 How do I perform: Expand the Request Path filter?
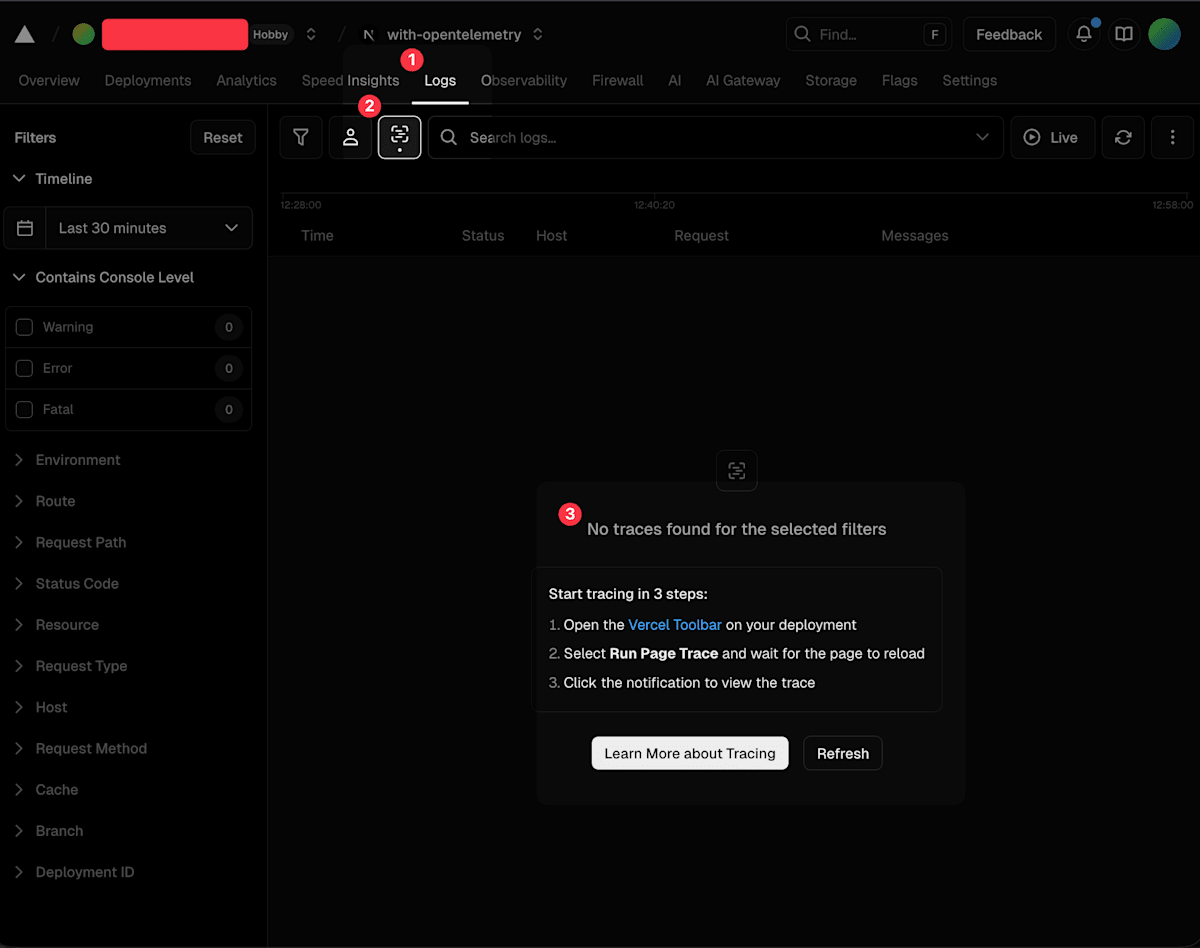(70, 542)
